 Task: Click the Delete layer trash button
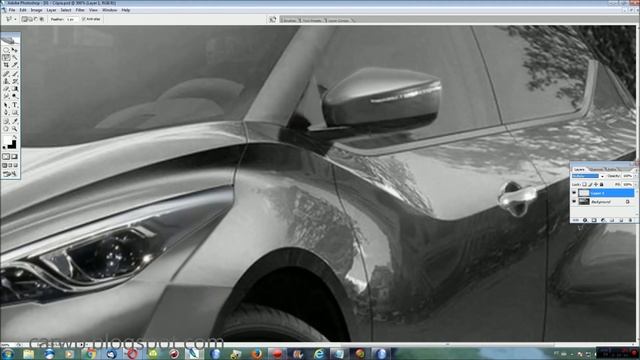point(631,220)
